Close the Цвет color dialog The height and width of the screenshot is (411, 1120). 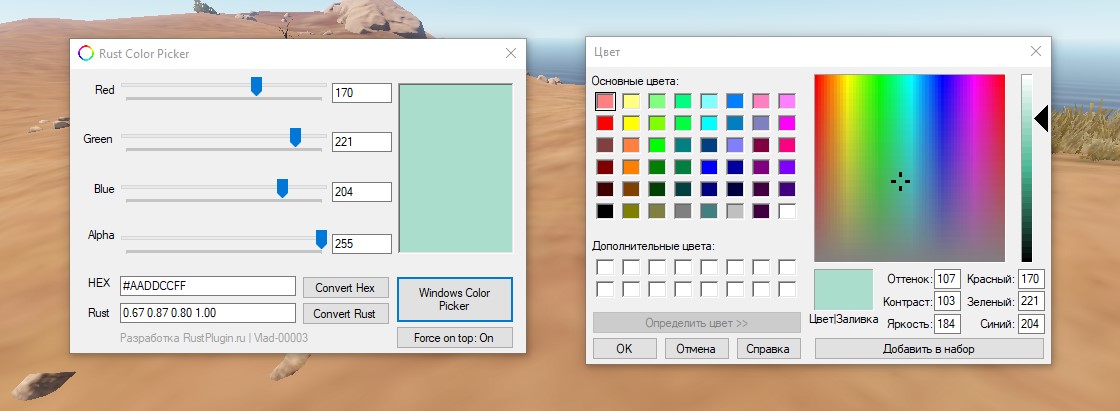(1035, 52)
